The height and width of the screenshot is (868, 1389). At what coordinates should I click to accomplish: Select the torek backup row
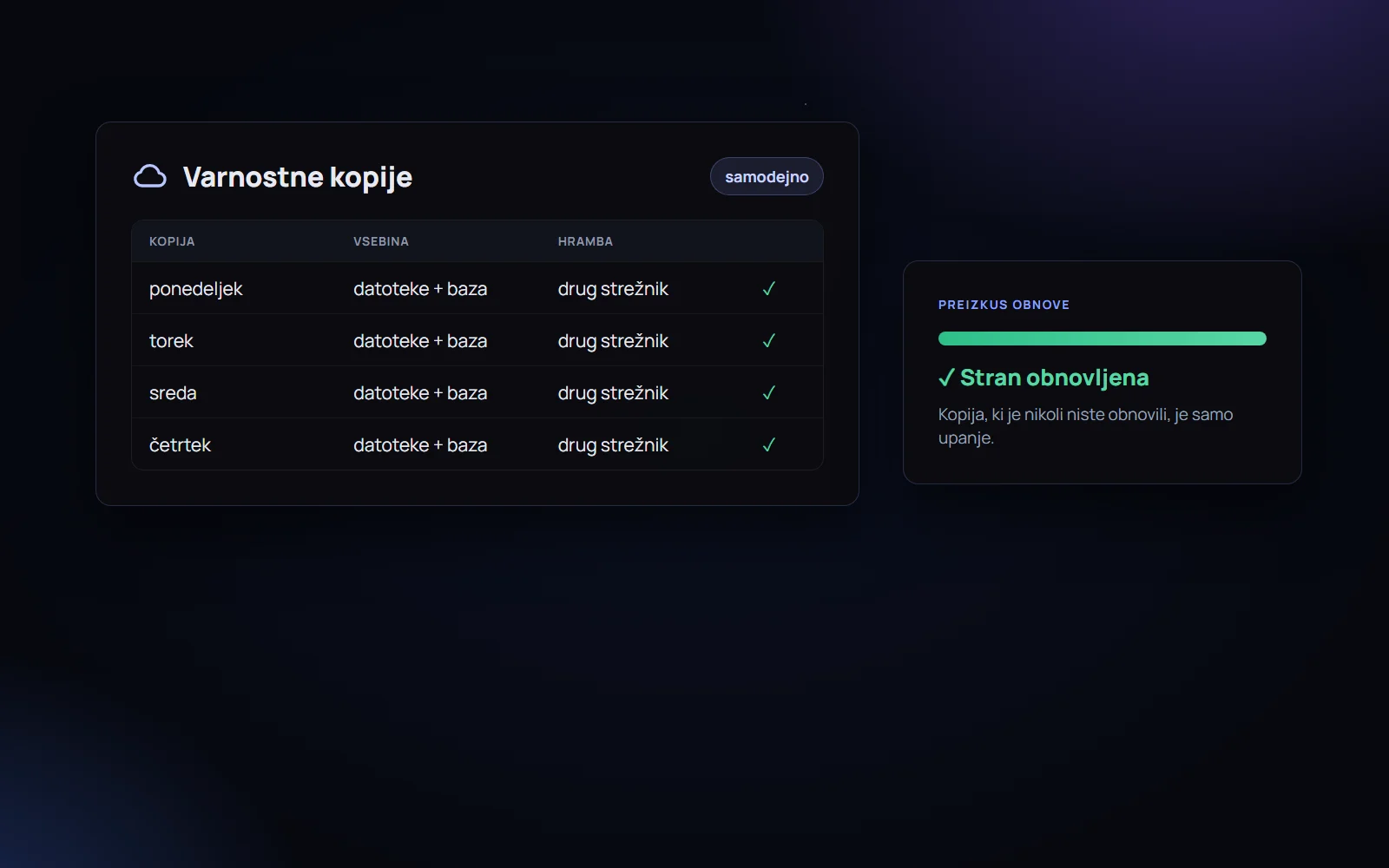pyautogui.click(x=477, y=340)
